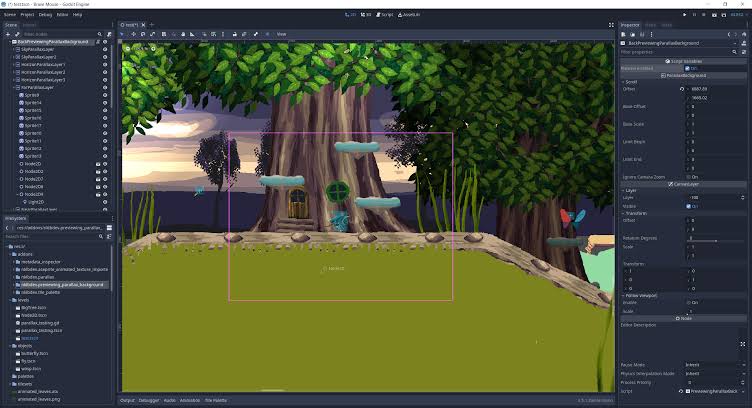Load resource icon in Inspector
The height and width of the screenshot is (408, 752).
pos(633,35)
